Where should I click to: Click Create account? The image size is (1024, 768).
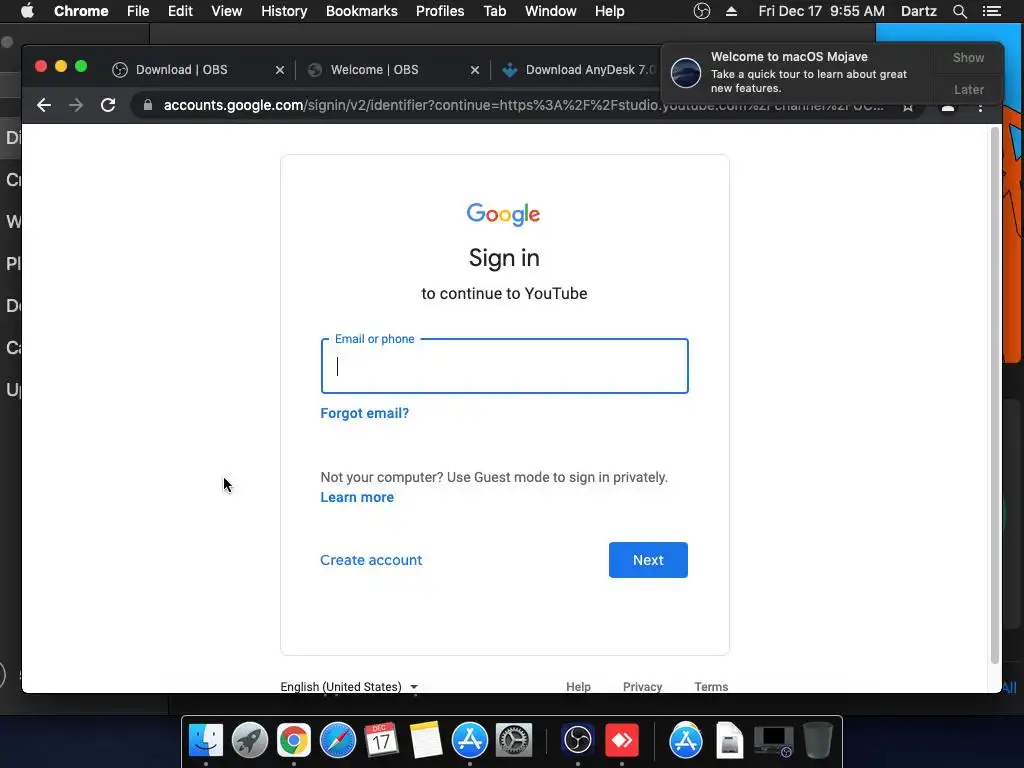371,560
